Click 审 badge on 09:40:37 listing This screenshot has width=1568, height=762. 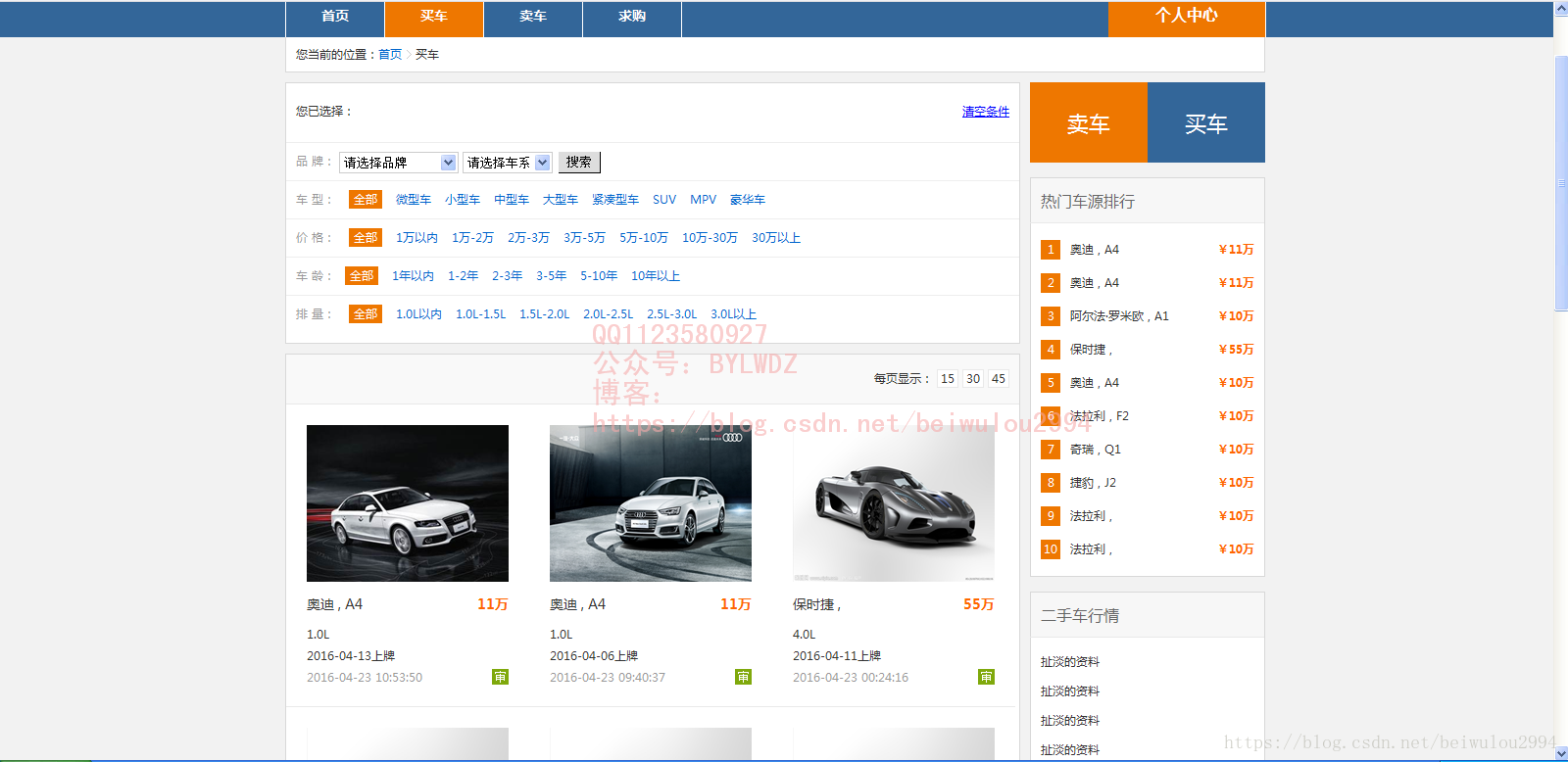tap(743, 677)
